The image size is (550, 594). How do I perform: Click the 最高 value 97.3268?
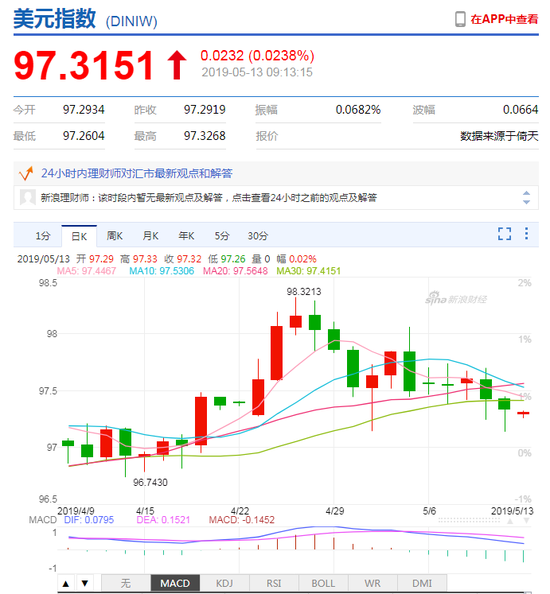(x=205, y=136)
